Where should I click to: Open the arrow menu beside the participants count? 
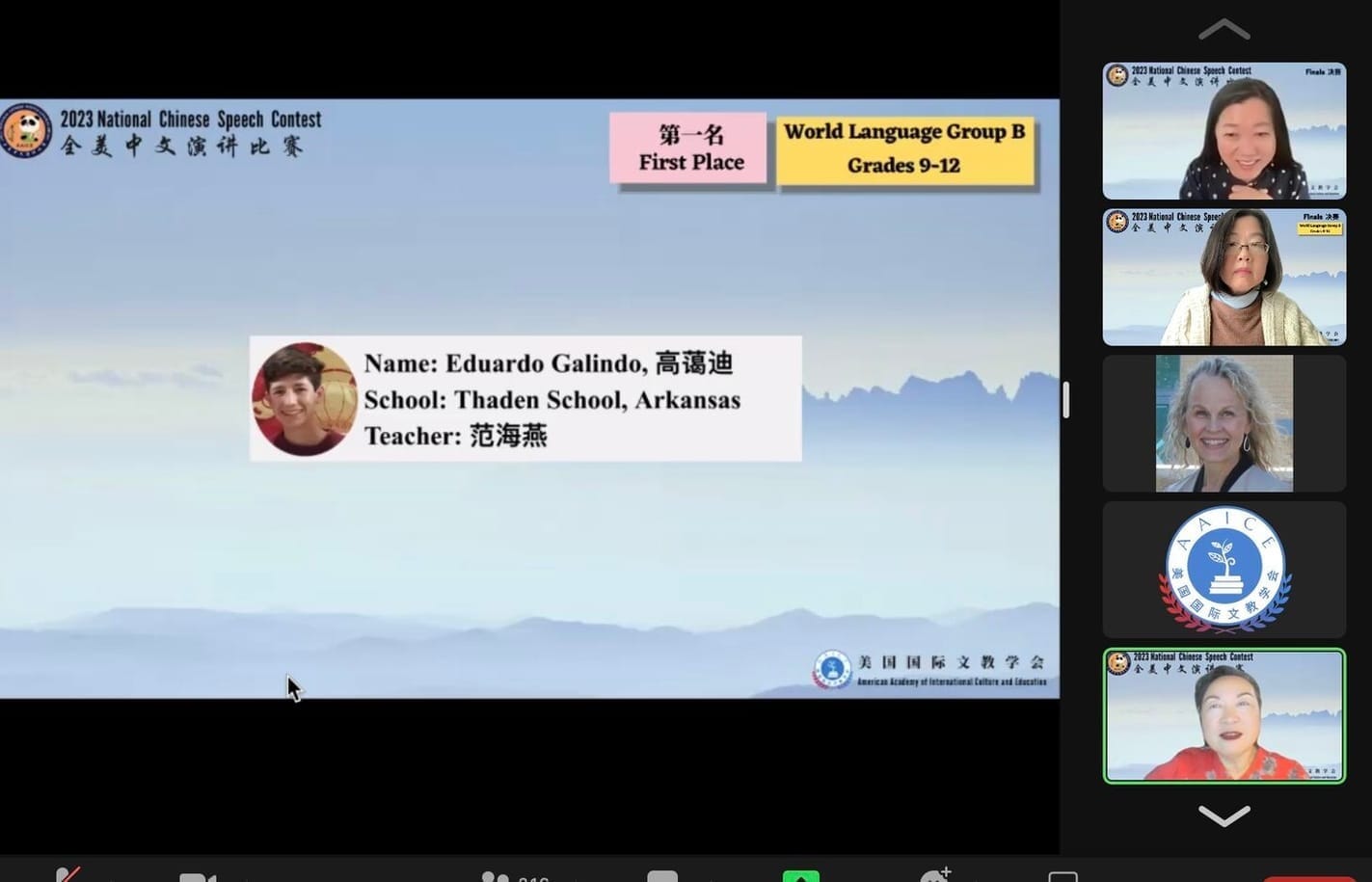click(x=574, y=879)
